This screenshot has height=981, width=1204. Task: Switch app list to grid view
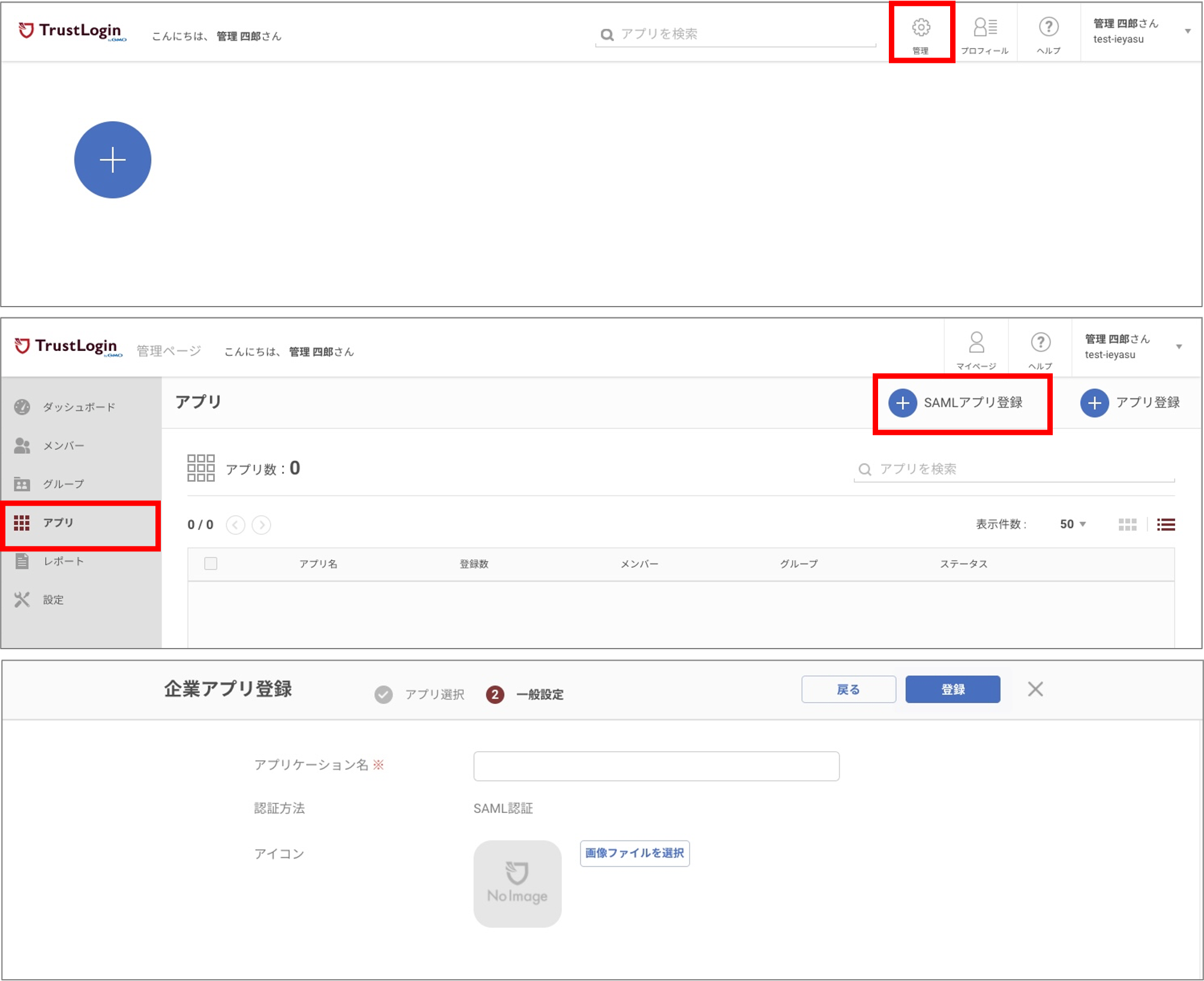pos(1128,524)
